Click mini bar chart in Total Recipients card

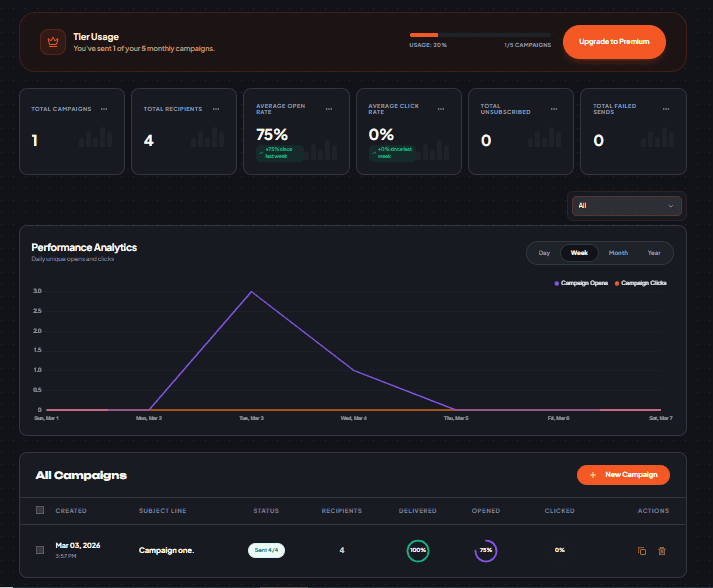[207, 137]
